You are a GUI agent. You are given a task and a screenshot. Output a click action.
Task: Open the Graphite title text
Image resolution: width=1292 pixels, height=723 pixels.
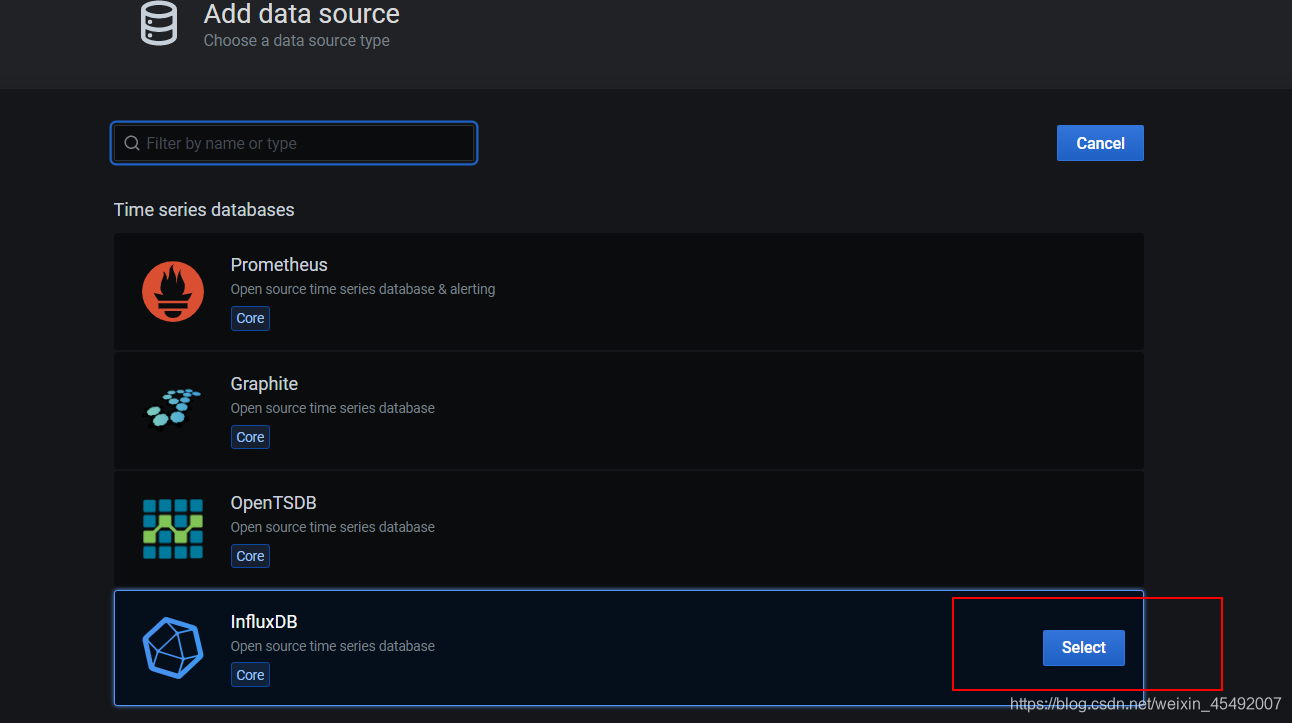[264, 384]
